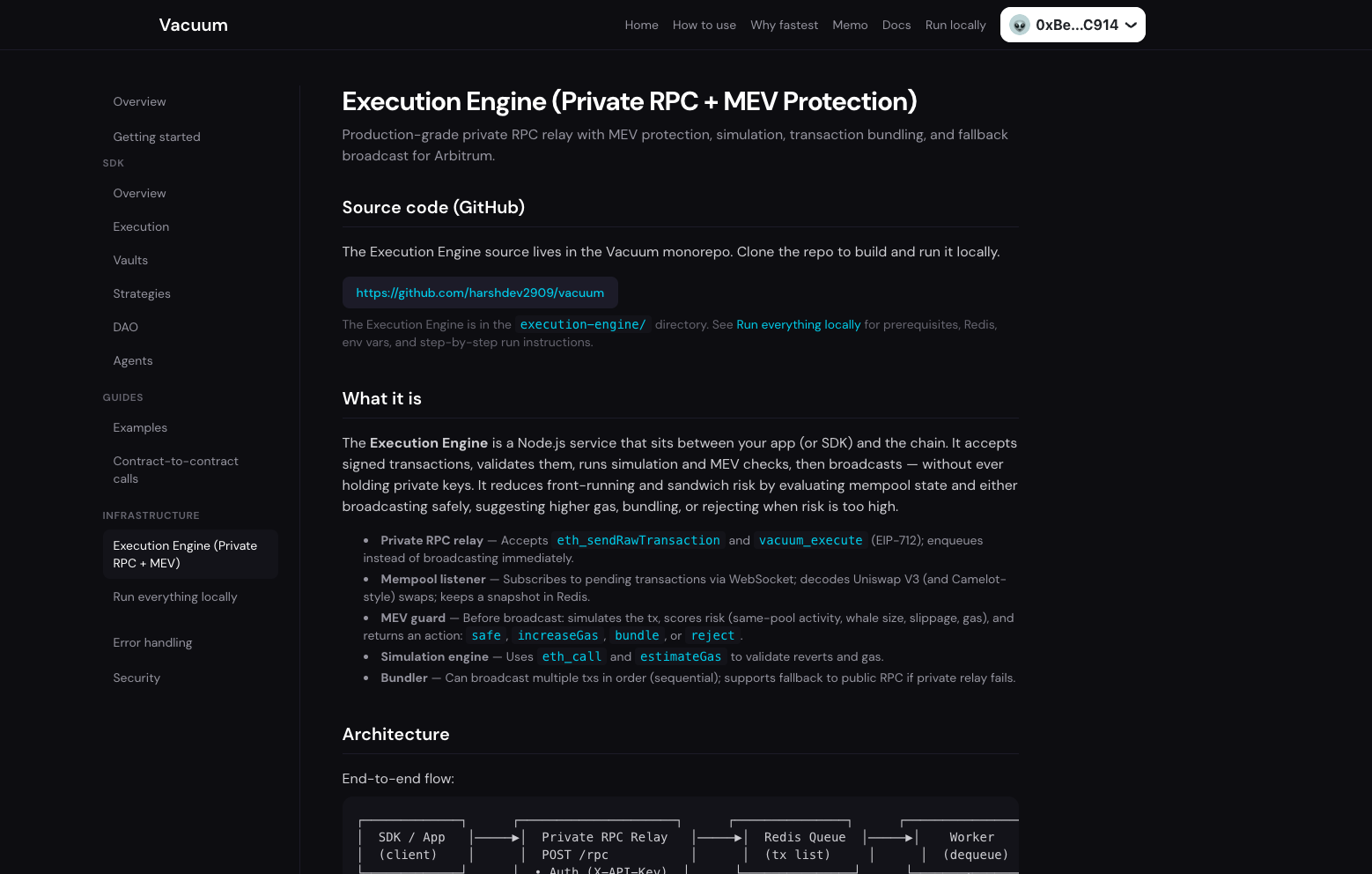Open Why fastest in top navigation
The image size is (1372, 874).
tap(784, 25)
